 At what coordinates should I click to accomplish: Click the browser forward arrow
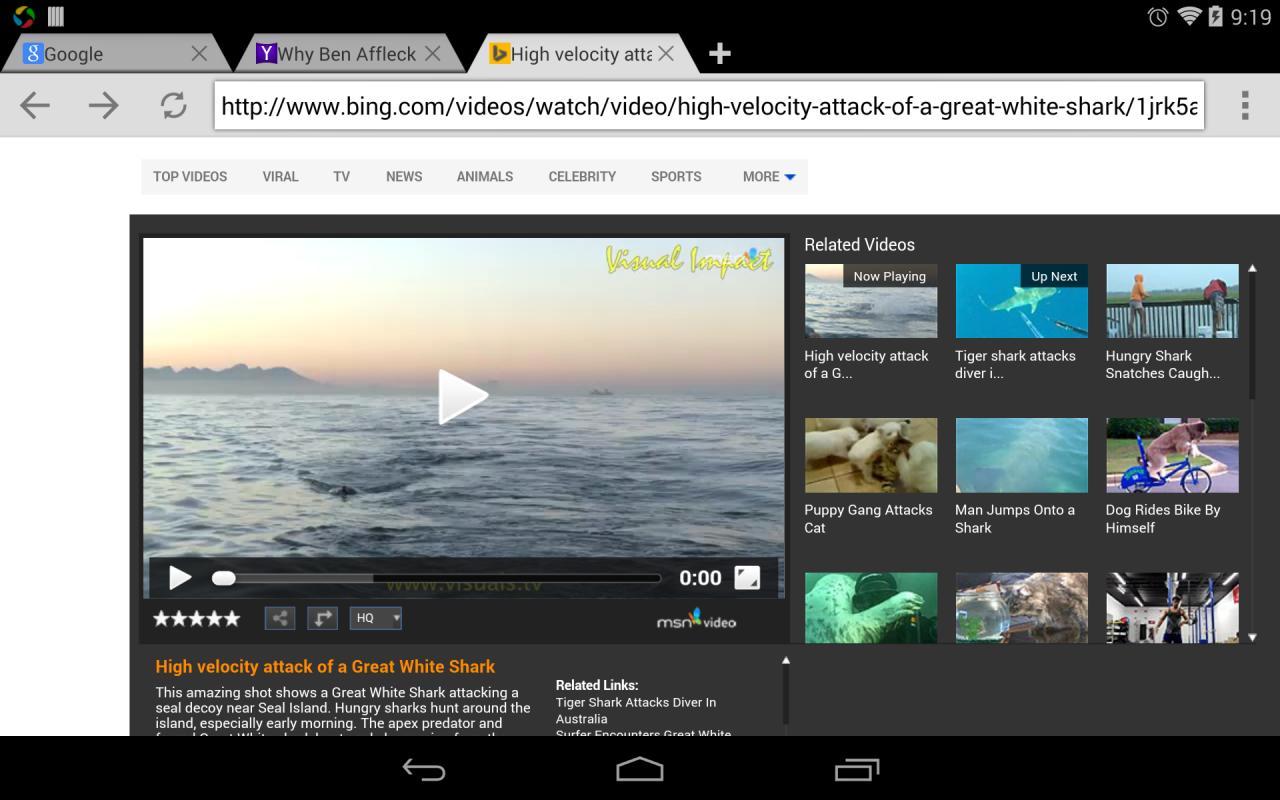click(x=103, y=105)
